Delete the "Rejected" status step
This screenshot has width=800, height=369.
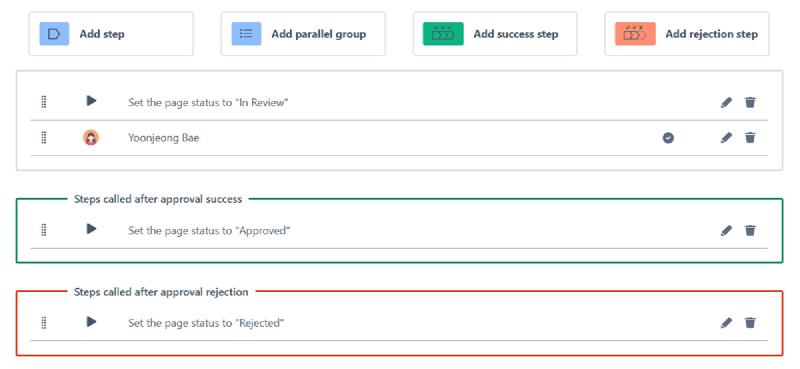point(750,323)
